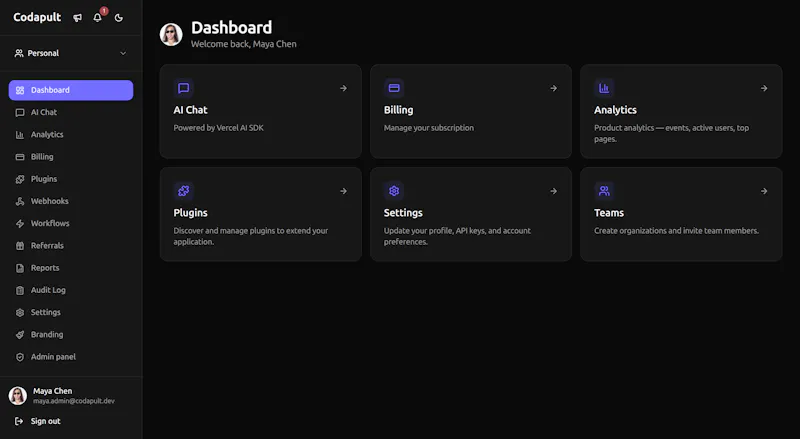The width and height of the screenshot is (800, 439).
Task: Click the Teams card arrow
Action: tap(764, 191)
